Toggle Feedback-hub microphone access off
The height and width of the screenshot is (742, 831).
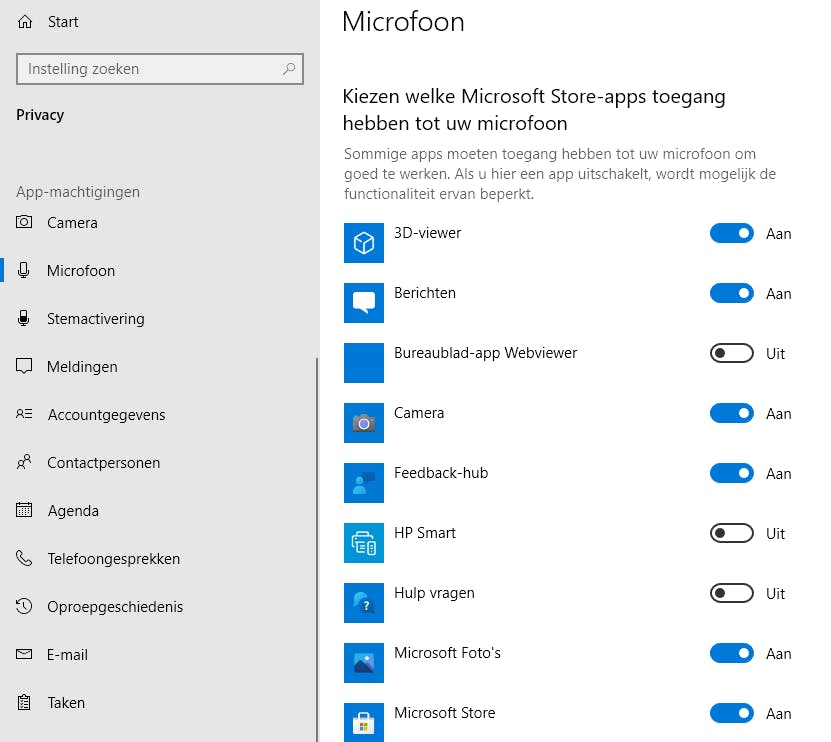tap(731, 473)
